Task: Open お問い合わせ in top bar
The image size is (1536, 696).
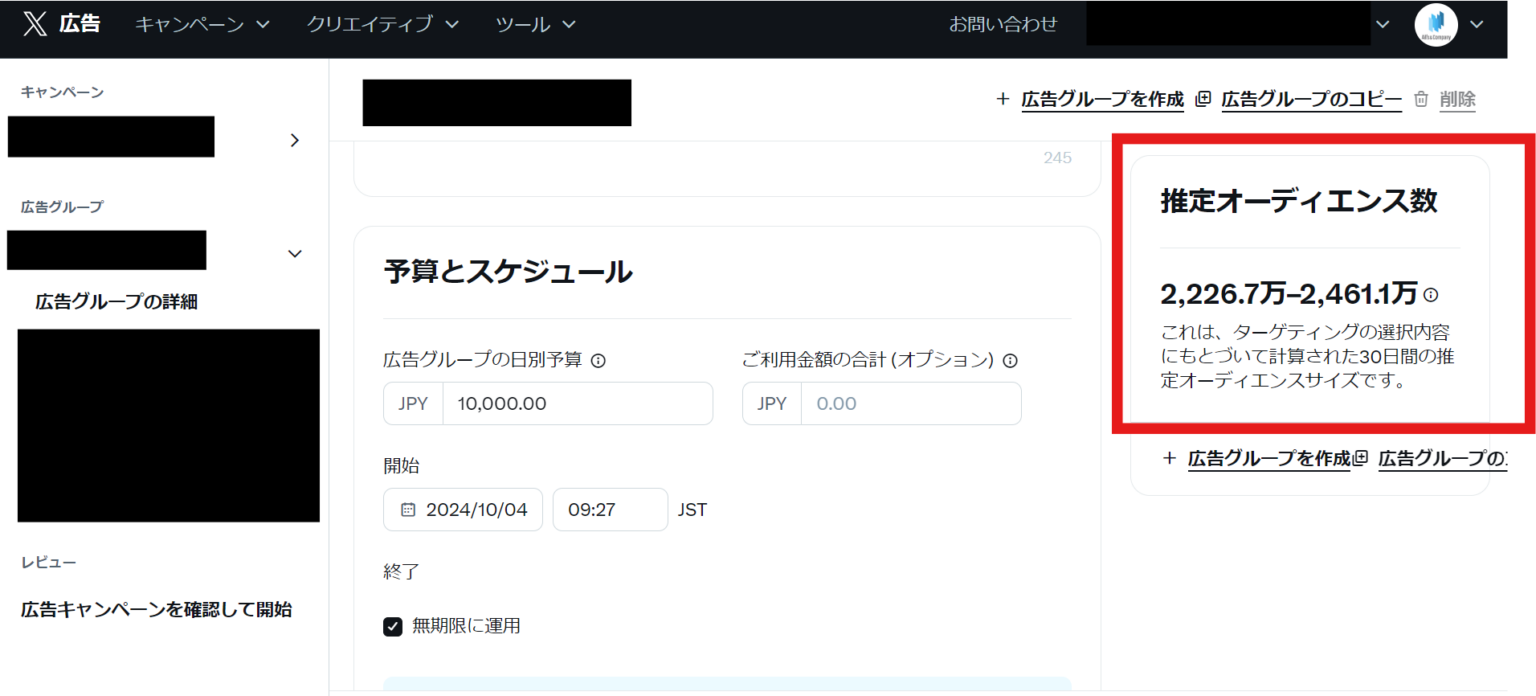Action: coord(1002,24)
